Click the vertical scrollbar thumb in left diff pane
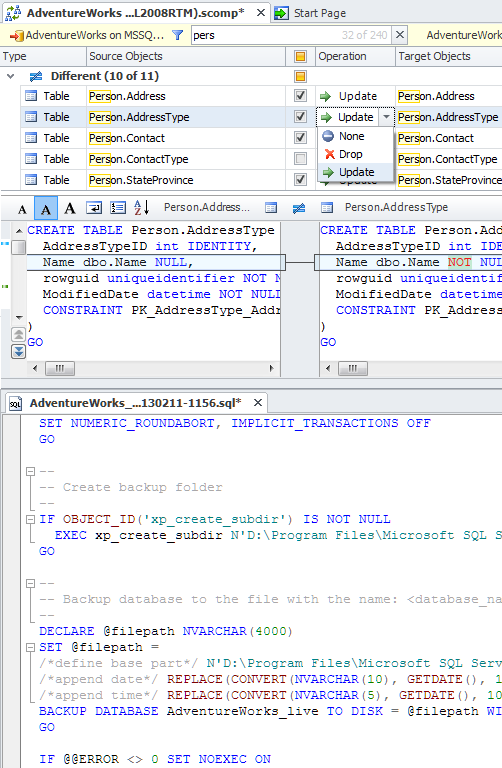 tap(19, 247)
